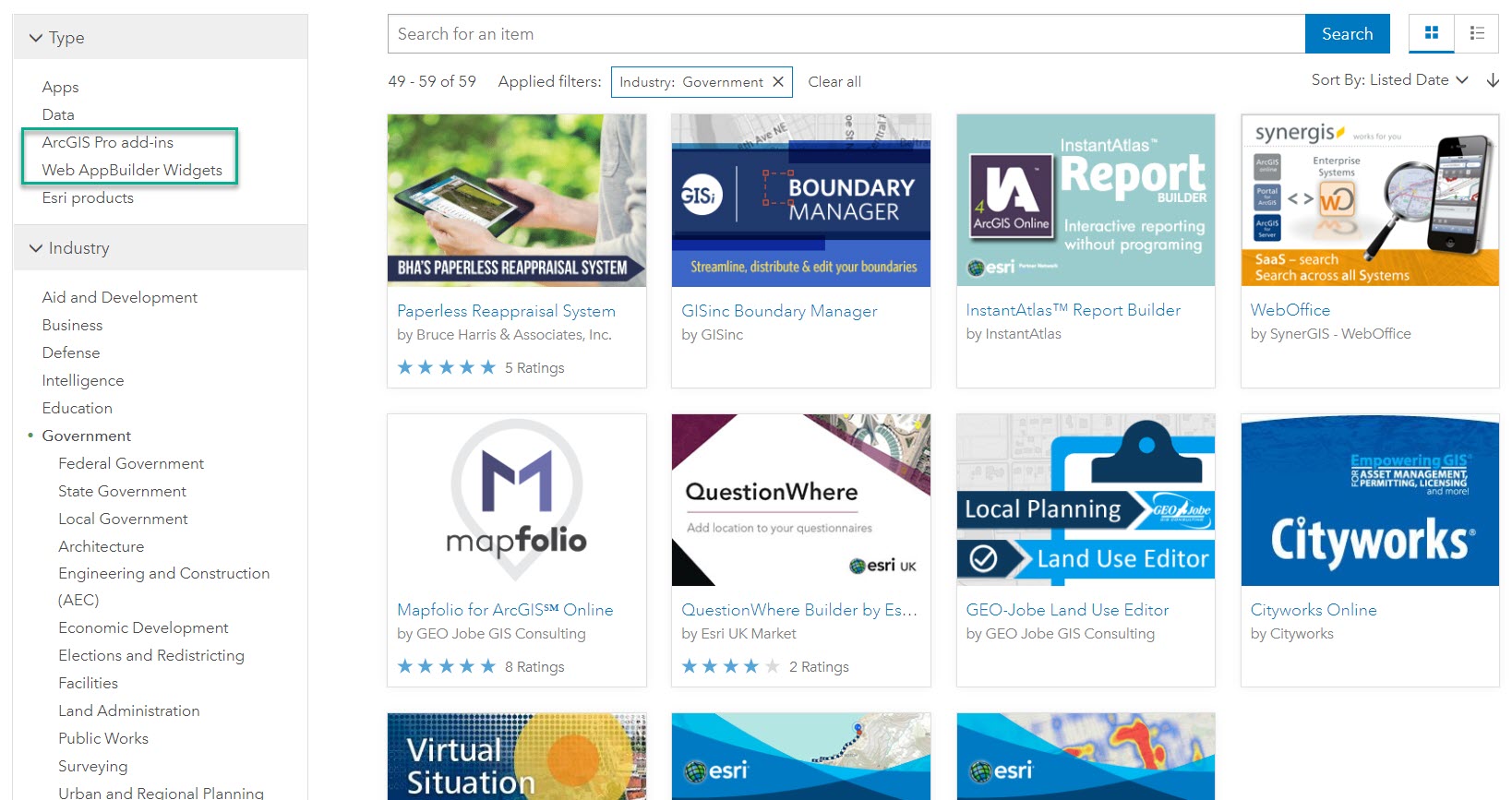Switch to grid view icon
The width and height of the screenshot is (1512, 800).
point(1432,33)
